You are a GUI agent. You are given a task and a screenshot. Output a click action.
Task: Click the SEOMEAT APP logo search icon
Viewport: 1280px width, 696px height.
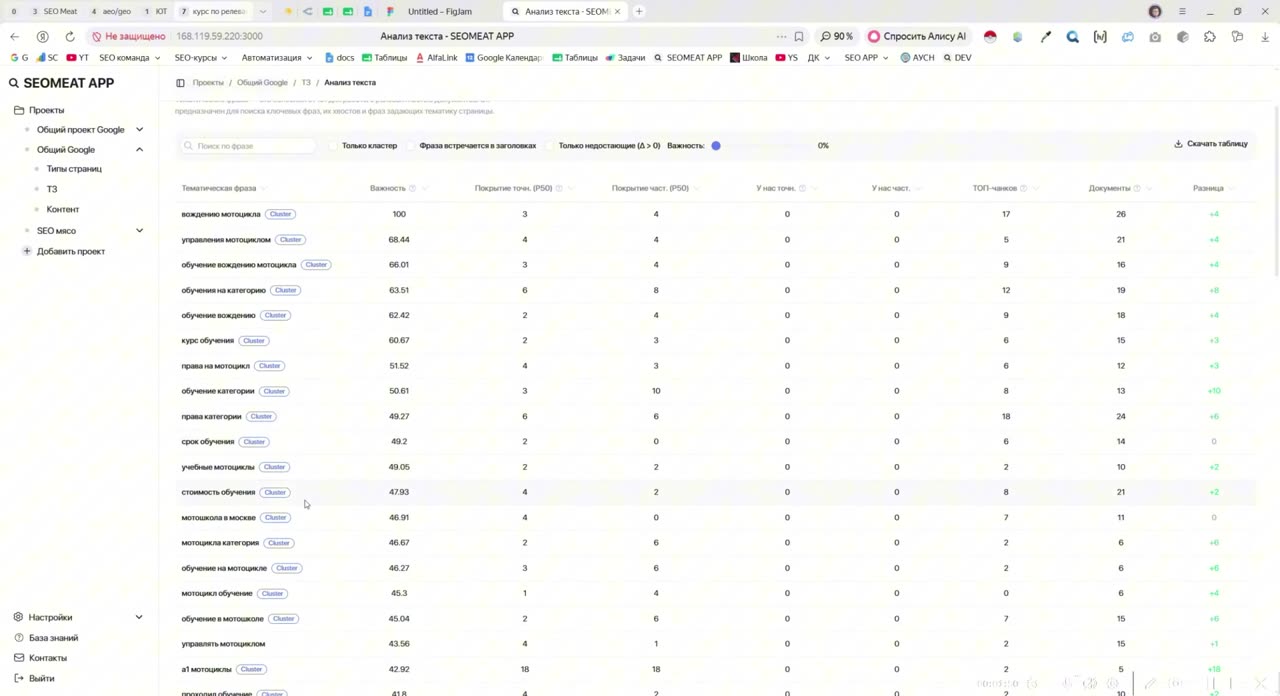click(x=14, y=84)
